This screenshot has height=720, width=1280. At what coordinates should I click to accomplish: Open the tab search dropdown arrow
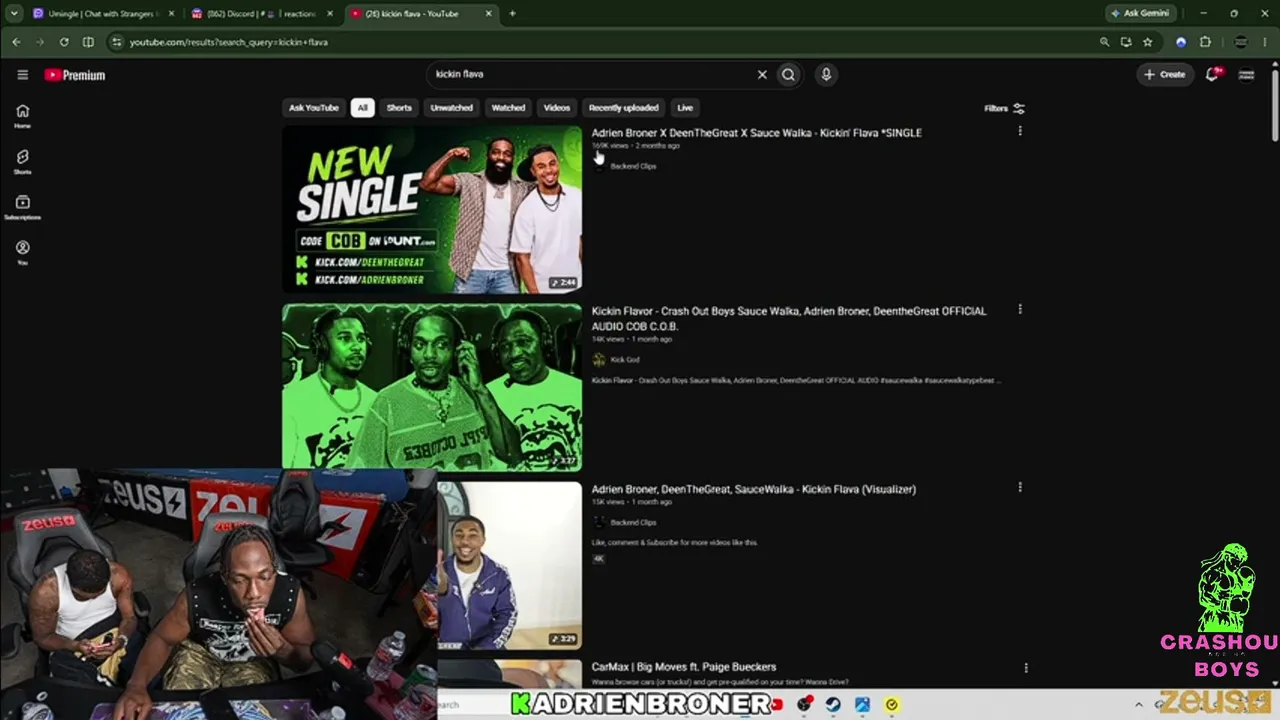pos(14,13)
